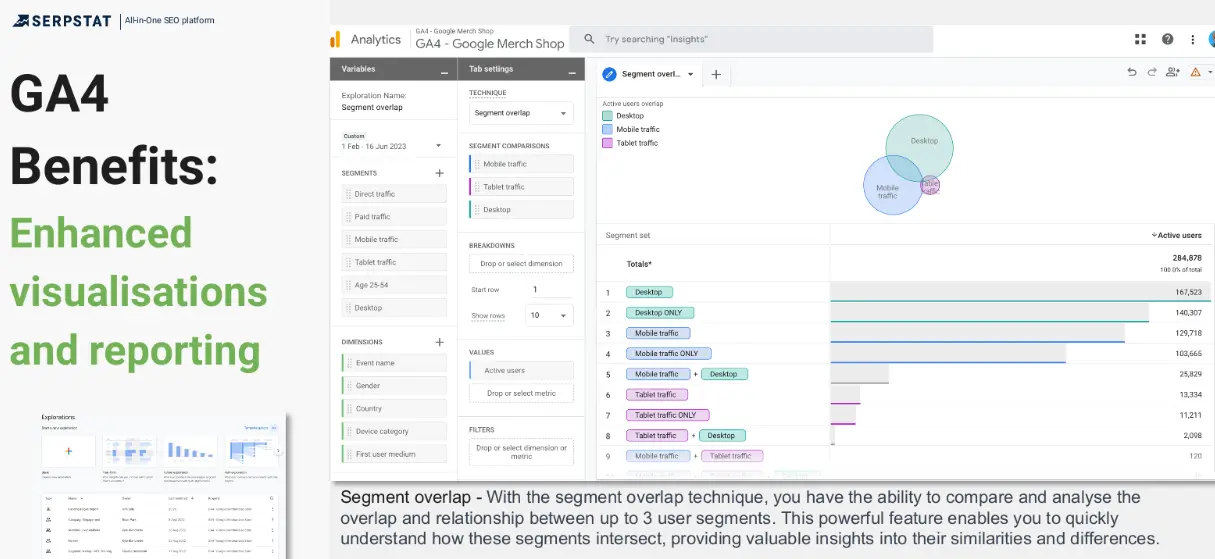Image resolution: width=1215 pixels, height=559 pixels.
Task: Add a new dimension with plus icon
Action: 439,342
